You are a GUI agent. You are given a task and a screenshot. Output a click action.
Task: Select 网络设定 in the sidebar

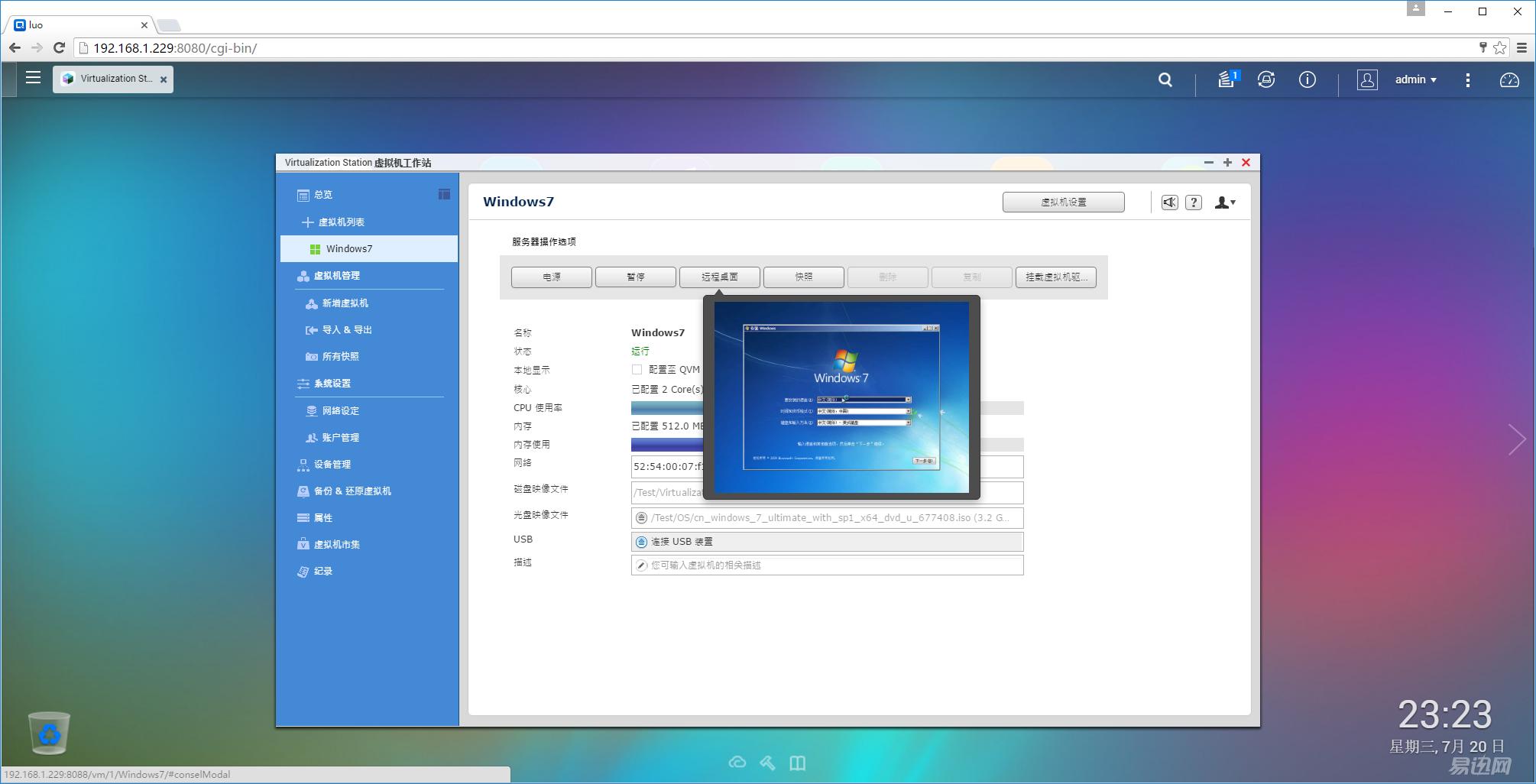coord(340,411)
